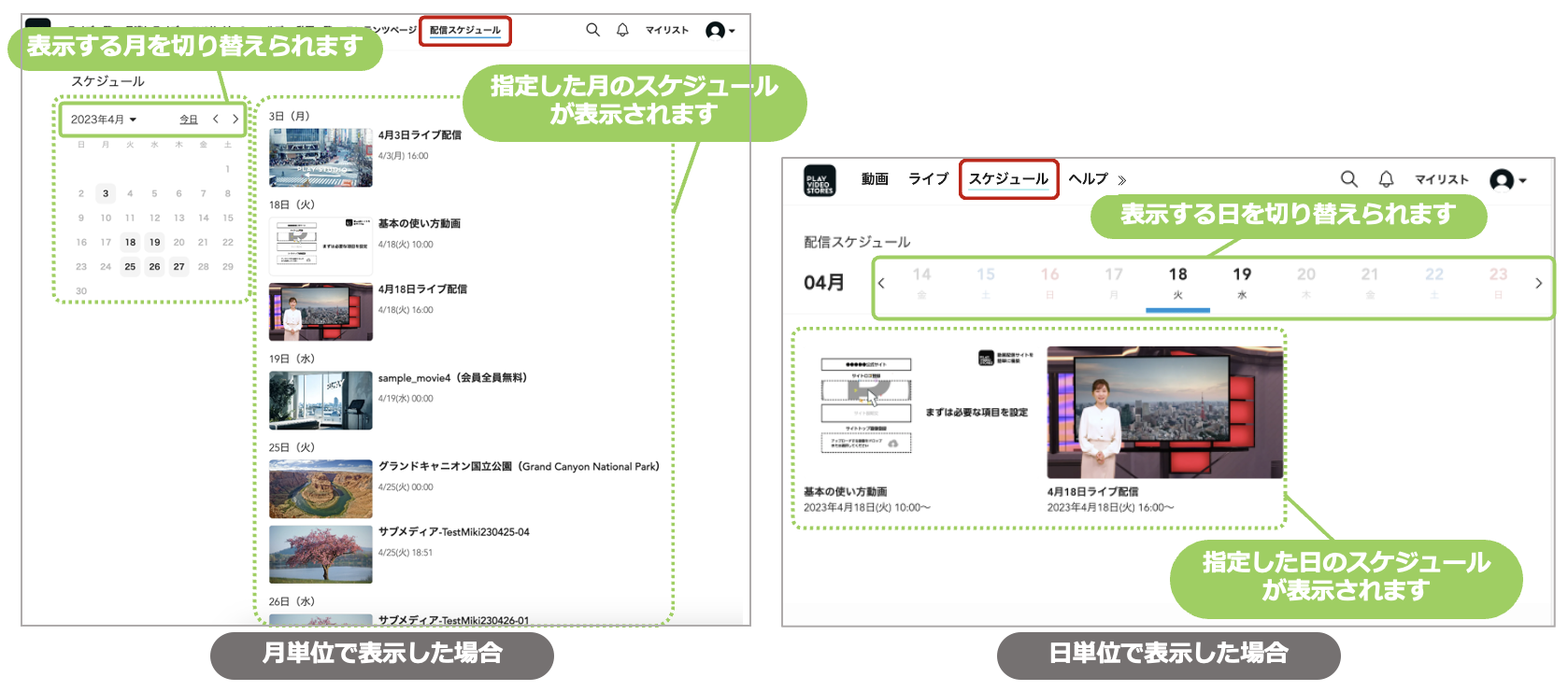Screen dimensions: 1568x691
Task: Open the 4月18日ライブ配信 thumbnail in day view
Action: [x=1164, y=412]
